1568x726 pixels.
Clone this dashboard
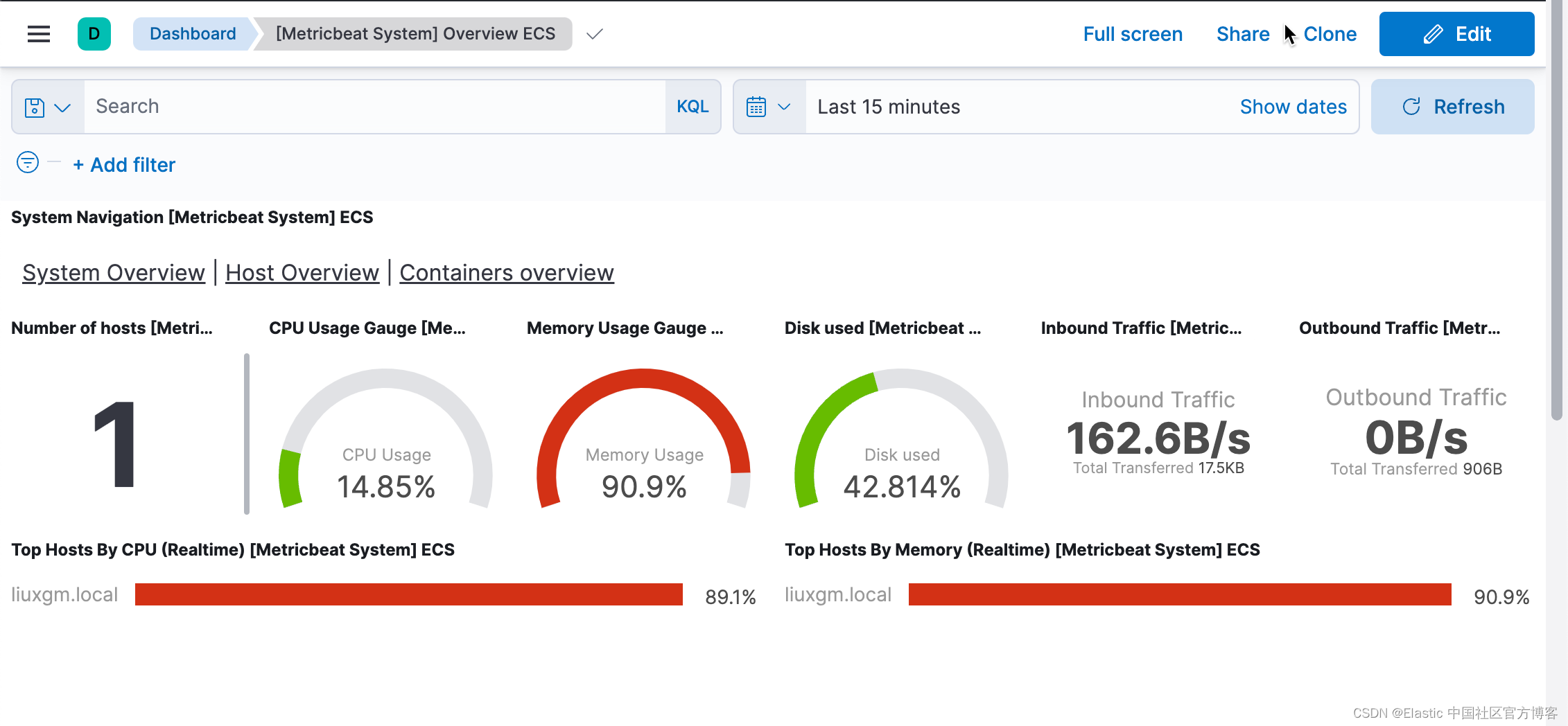tap(1330, 34)
